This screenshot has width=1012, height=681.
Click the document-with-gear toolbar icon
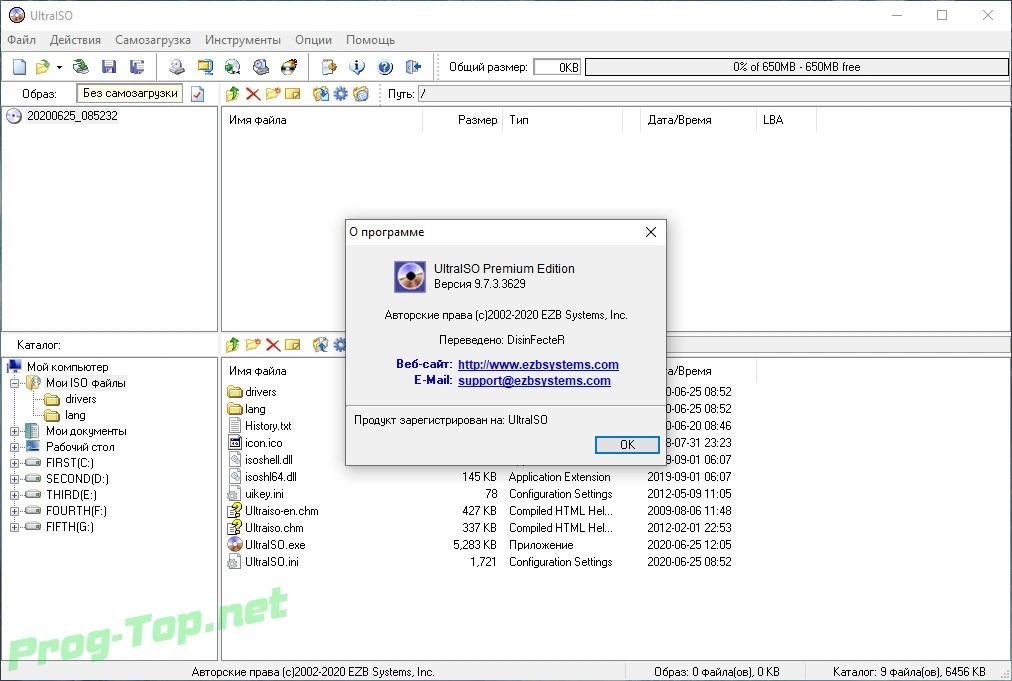(329, 66)
